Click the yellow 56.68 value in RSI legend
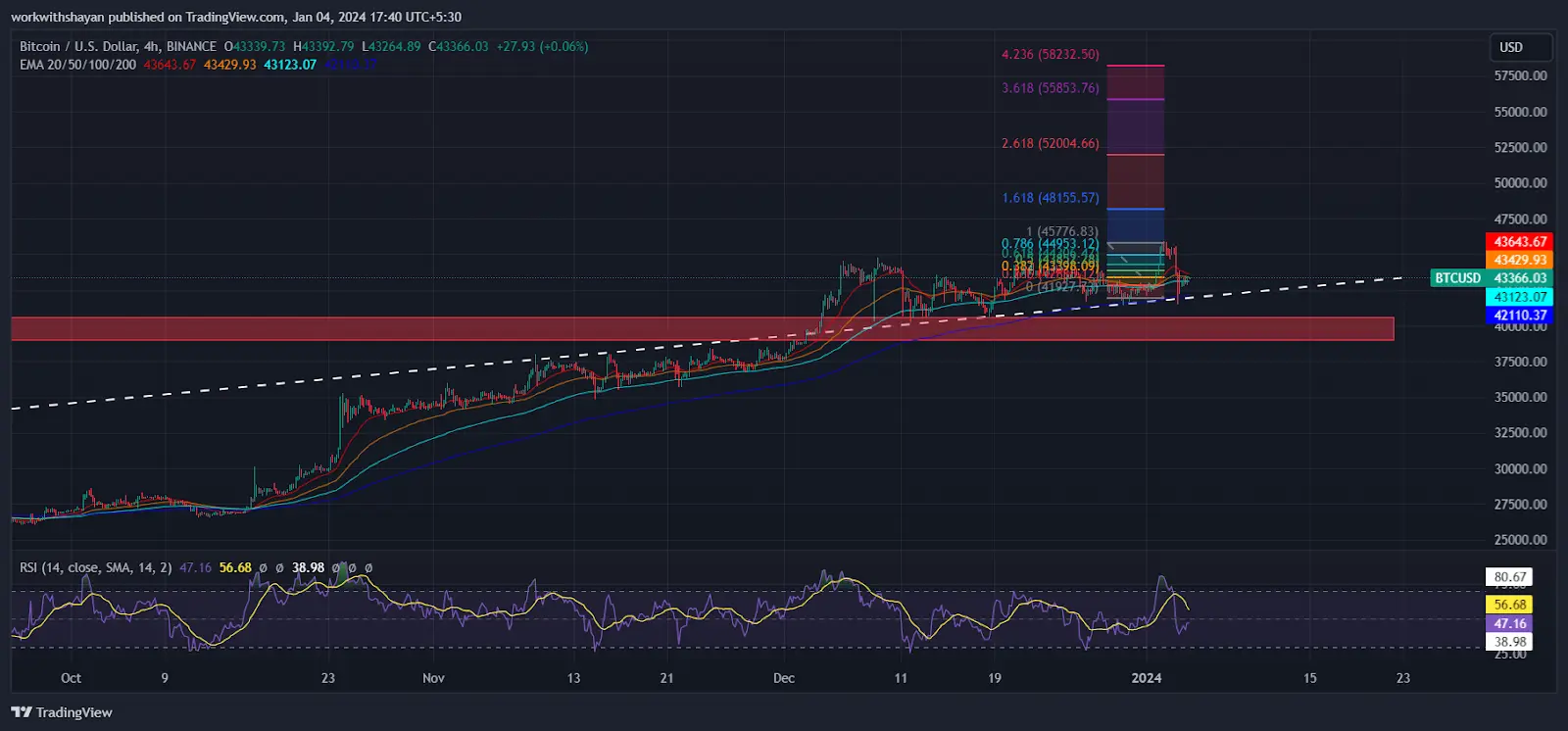Image resolution: width=1568 pixels, height=731 pixels. (235, 567)
